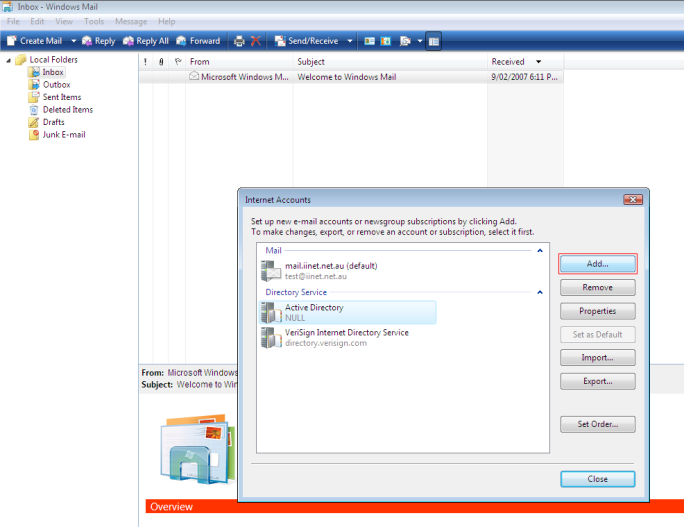
Task: Open the View menu
Action: point(64,21)
